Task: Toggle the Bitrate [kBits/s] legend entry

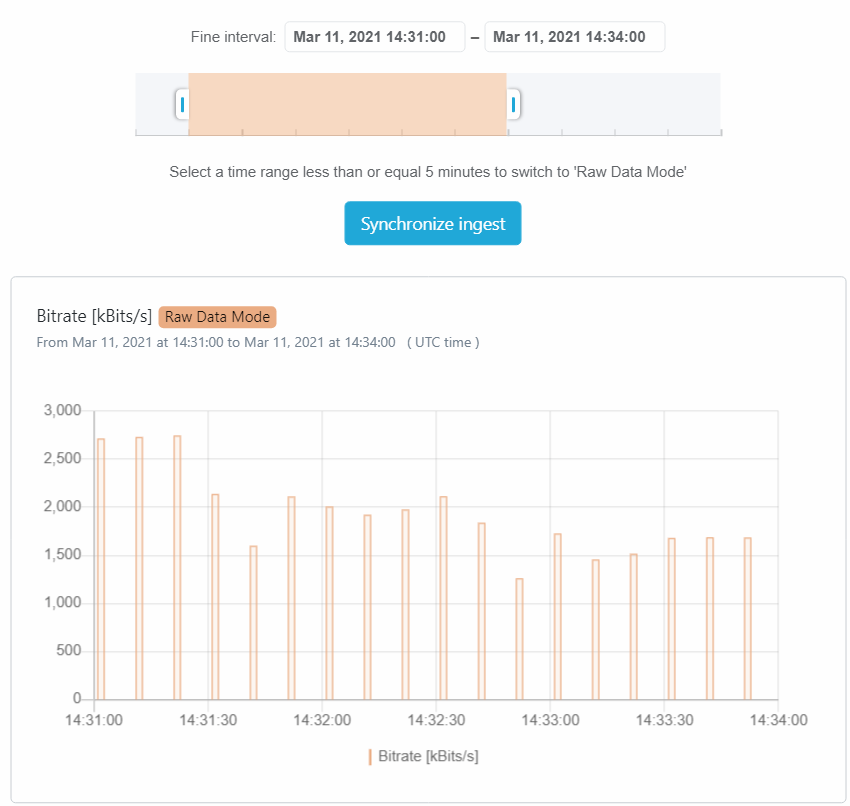Action: click(x=423, y=756)
